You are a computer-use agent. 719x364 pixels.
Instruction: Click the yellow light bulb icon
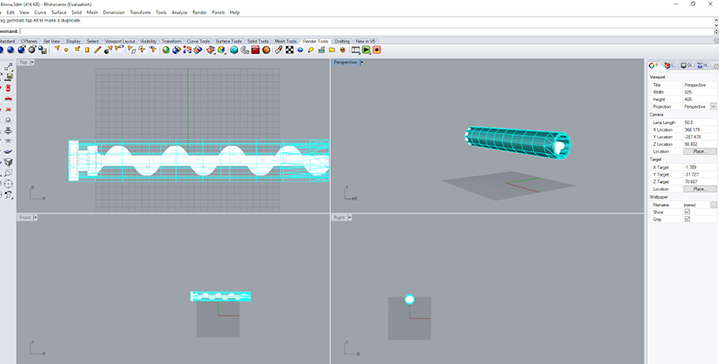(x=311, y=50)
